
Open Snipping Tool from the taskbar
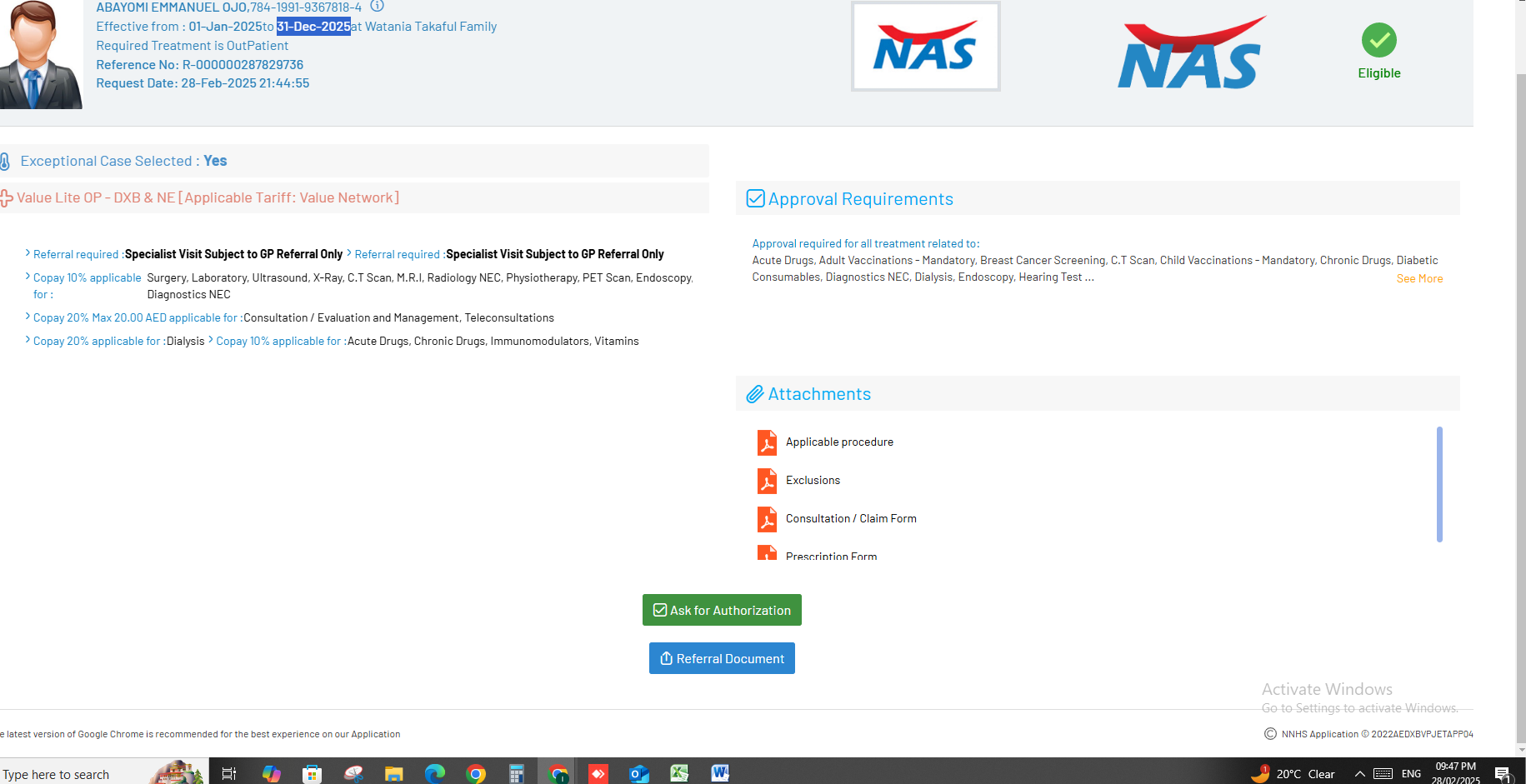coord(353,774)
